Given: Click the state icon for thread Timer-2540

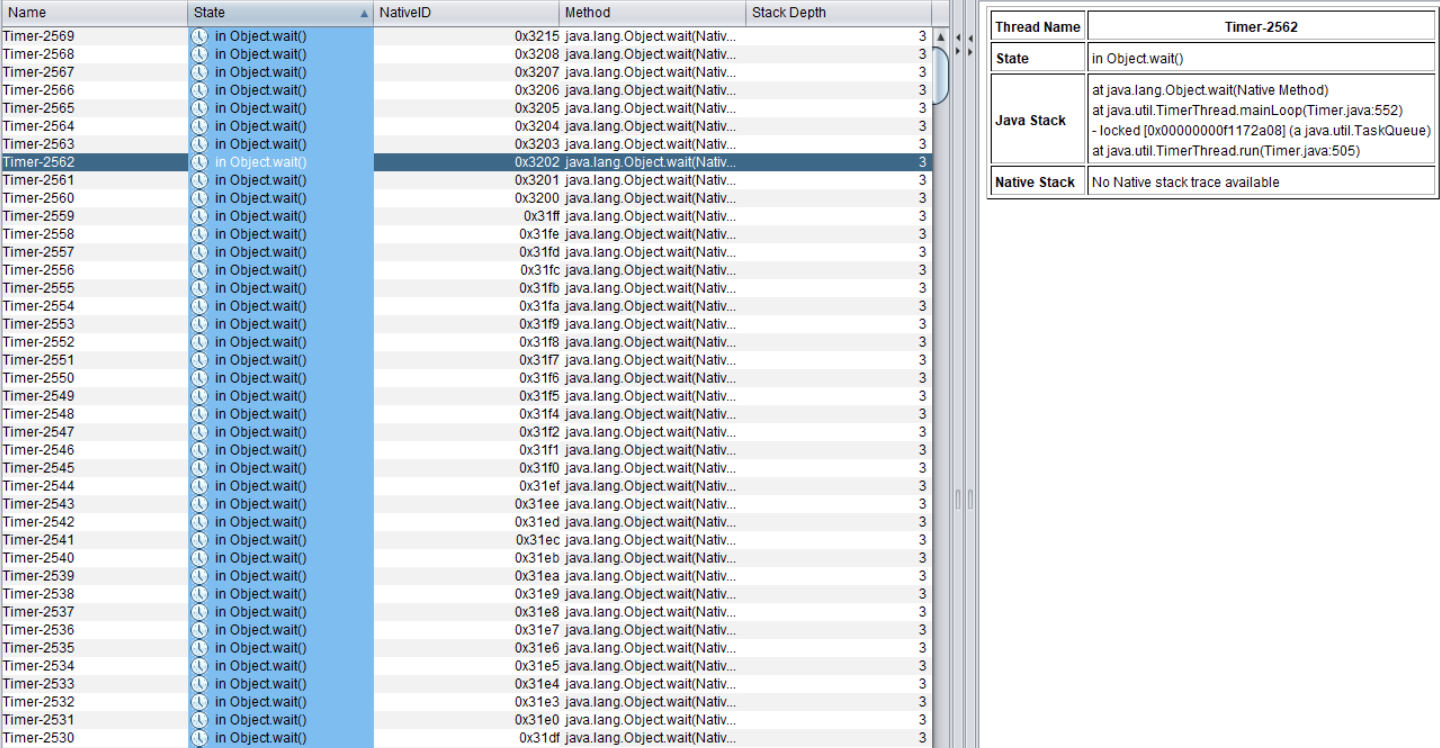Looking at the screenshot, I should click(x=199, y=558).
